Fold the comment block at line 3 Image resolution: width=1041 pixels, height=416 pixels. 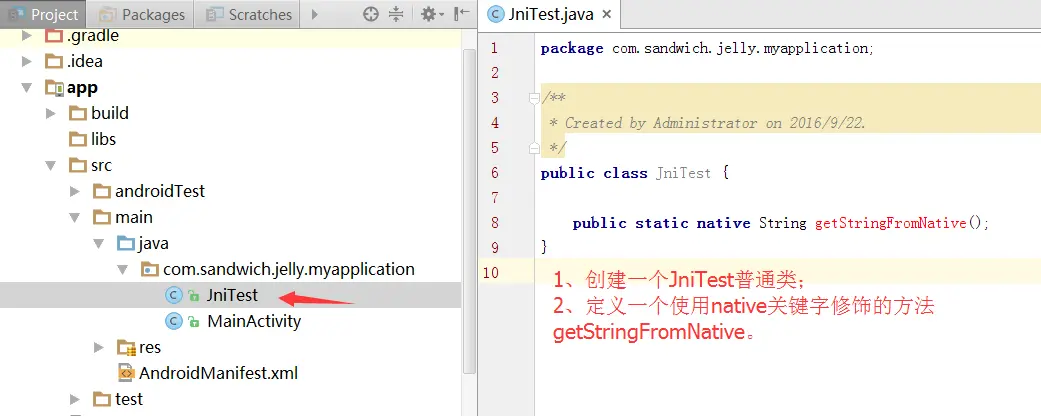pos(534,98)
